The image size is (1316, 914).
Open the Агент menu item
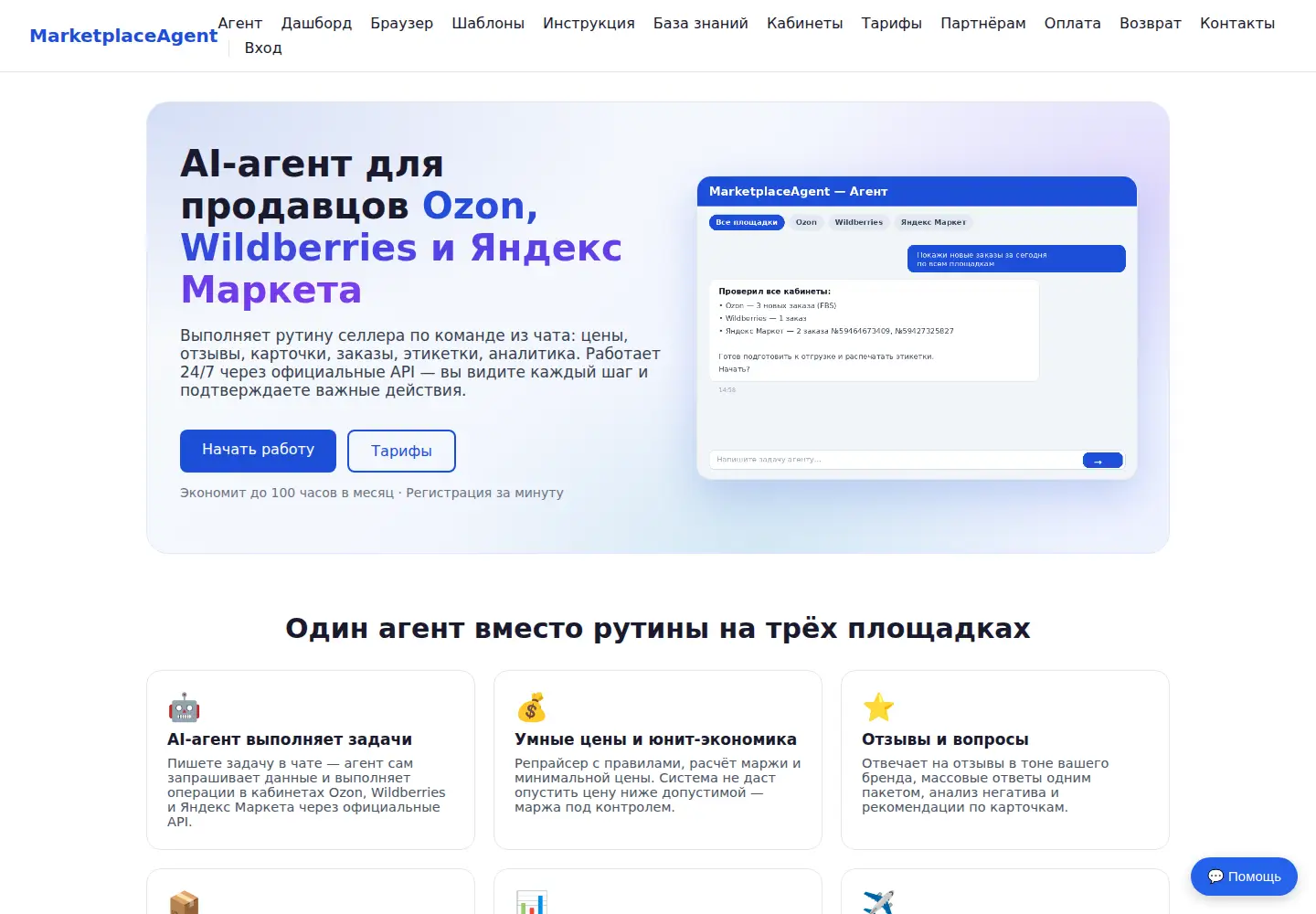click(240, 23)
